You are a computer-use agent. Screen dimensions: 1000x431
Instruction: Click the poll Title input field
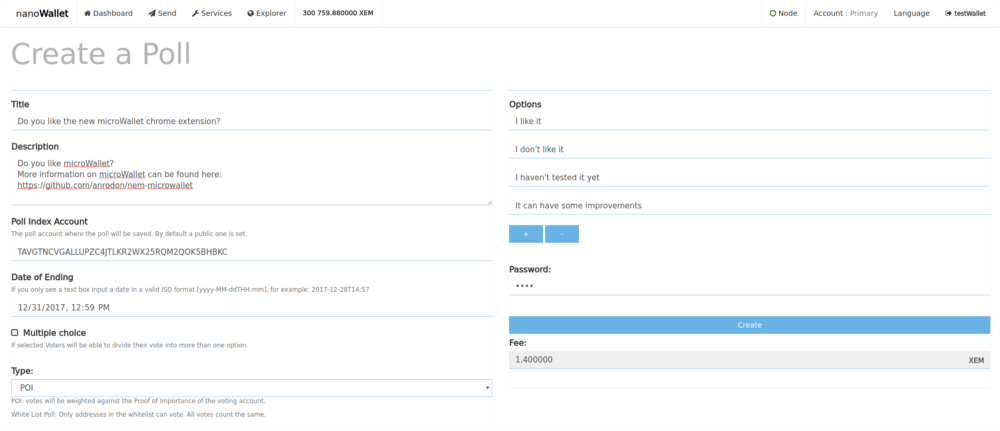[x=252, y=121]
